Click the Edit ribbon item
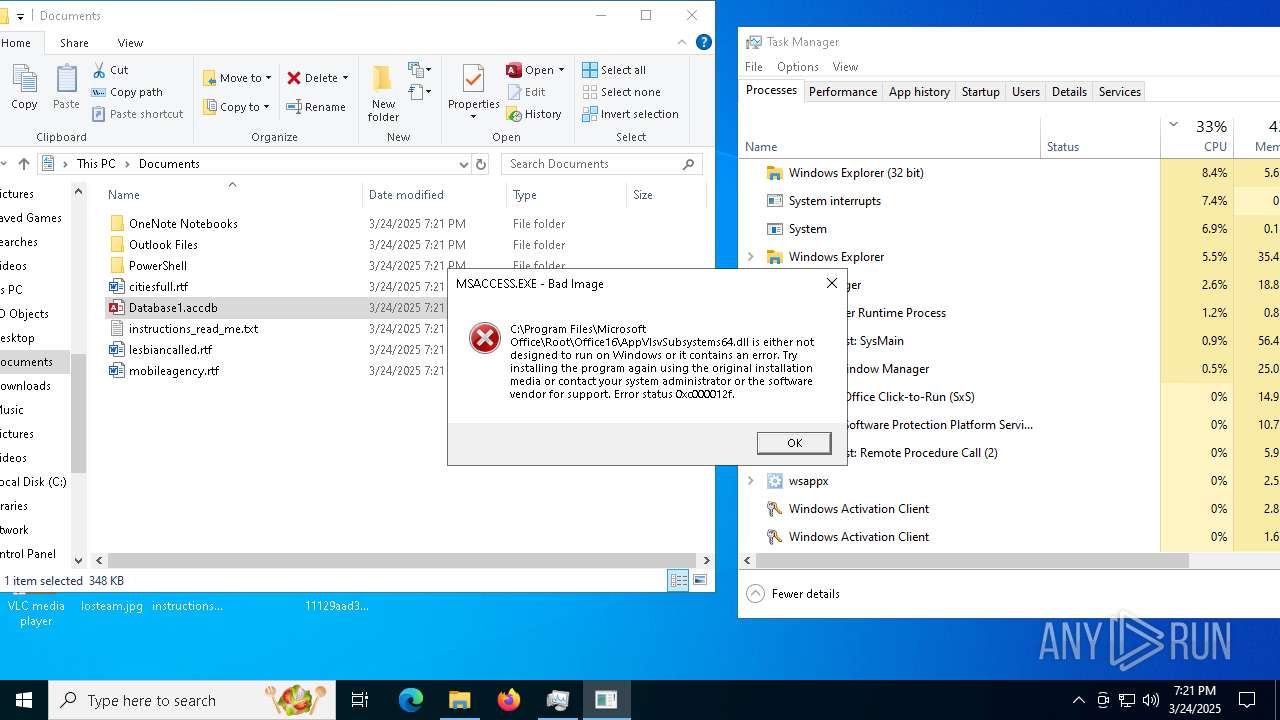Image resolution: width=1280 pixels, height=720 pixels. [526, 92]
